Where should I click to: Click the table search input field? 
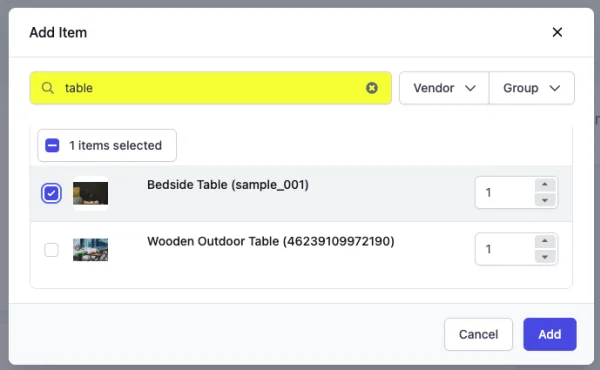coord(210,88)
